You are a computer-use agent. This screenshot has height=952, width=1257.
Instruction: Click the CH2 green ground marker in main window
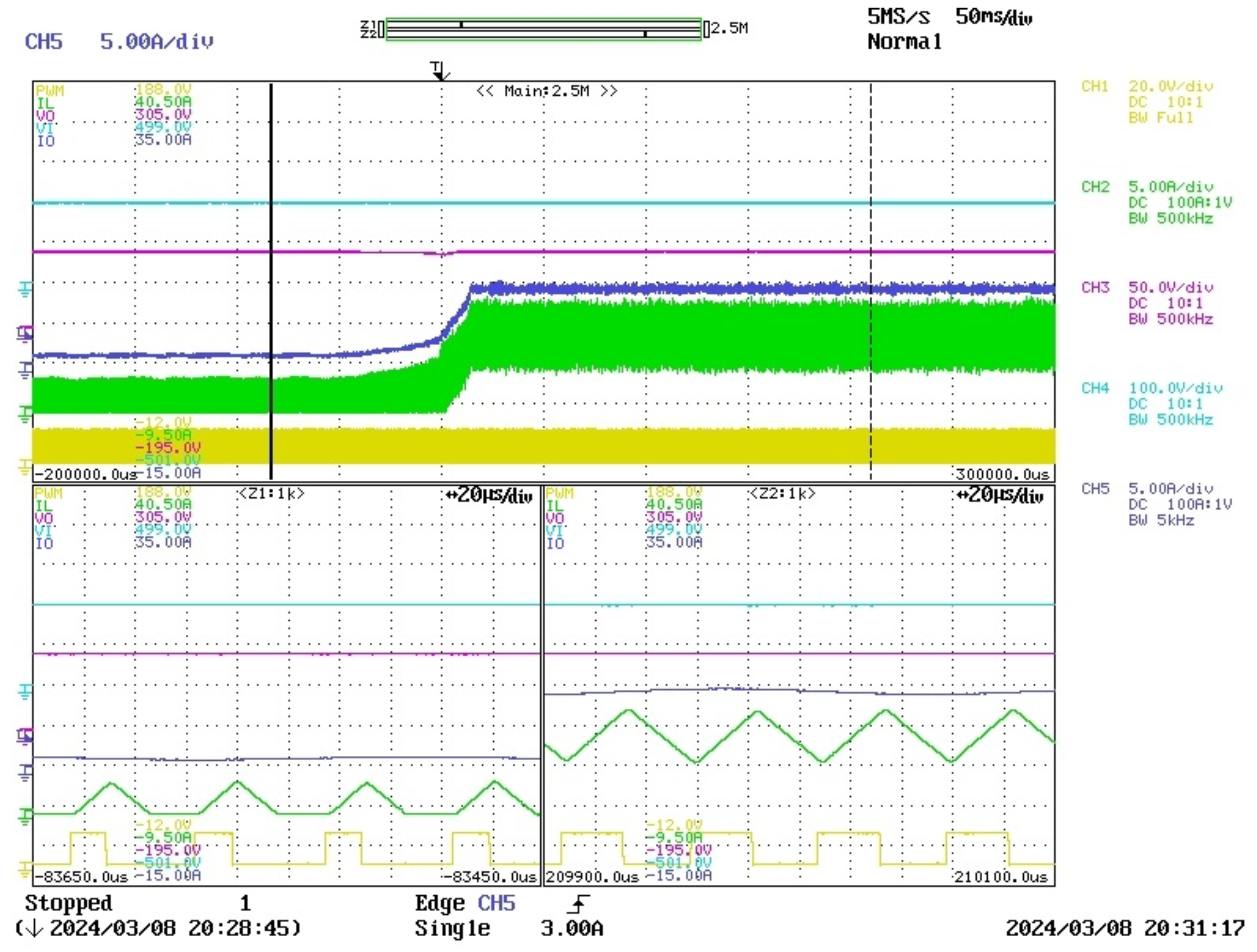[x=25, y=414]
